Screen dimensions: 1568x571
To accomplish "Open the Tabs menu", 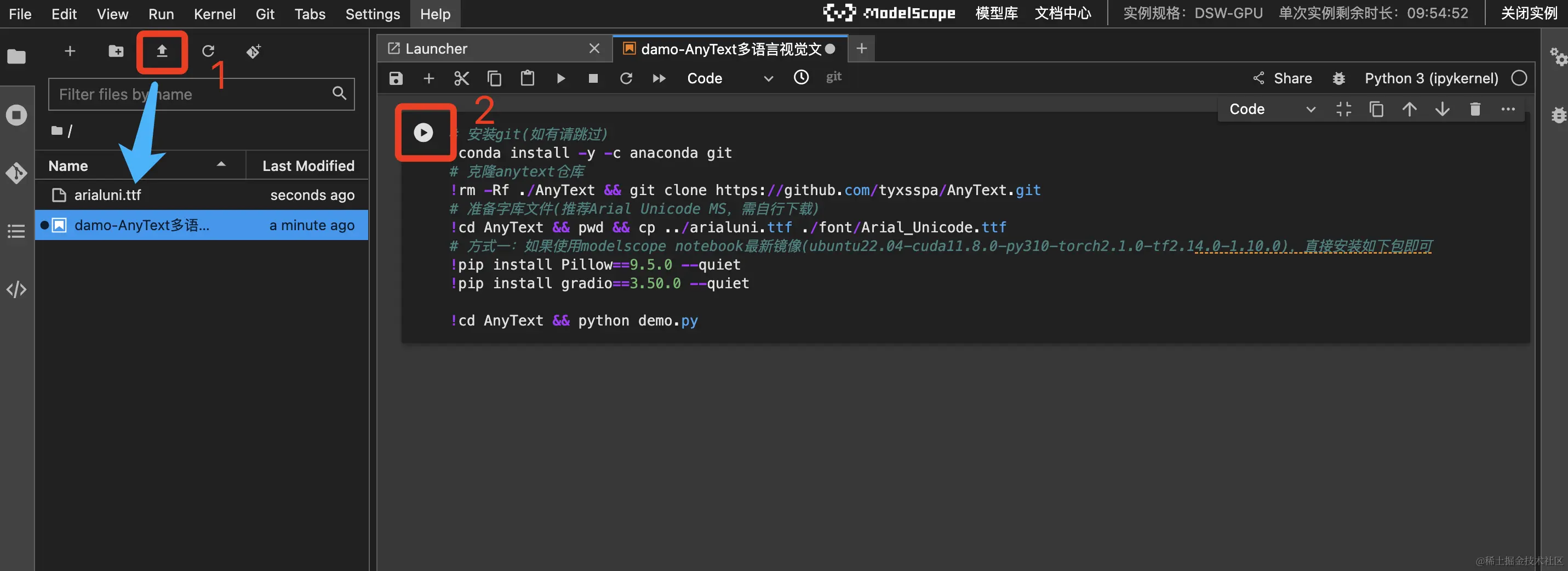I will point(310,13).
